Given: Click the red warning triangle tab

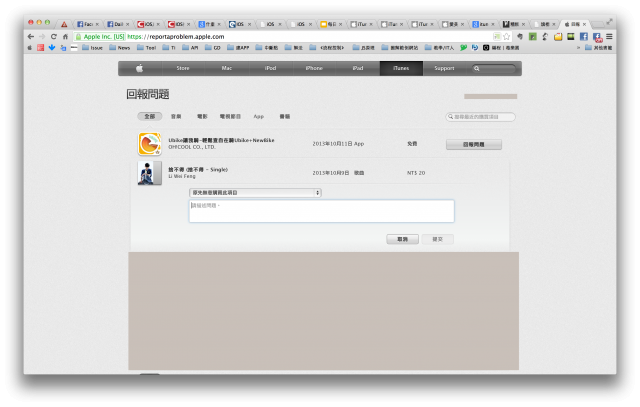Looking at the screenshot, I should (64, 24).
